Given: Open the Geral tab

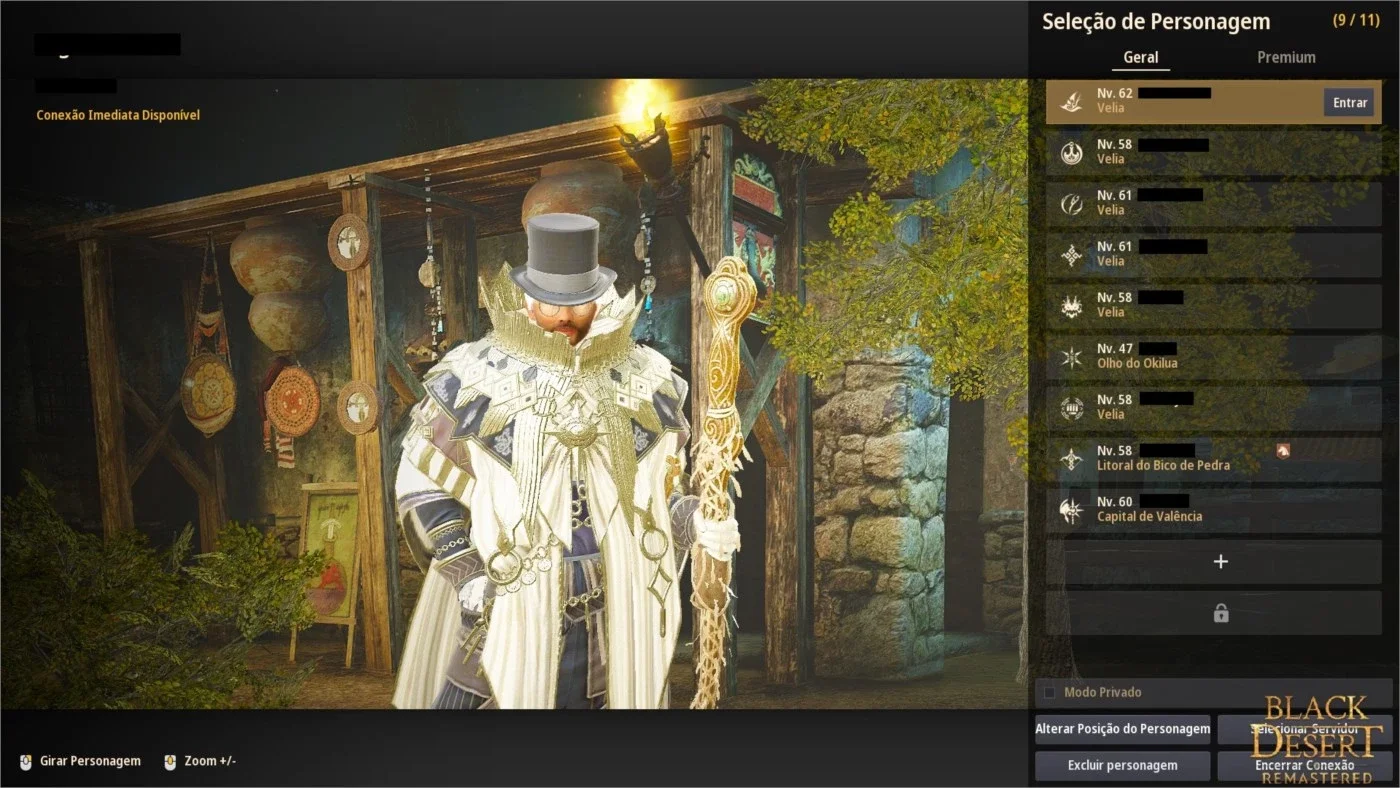Looking at the screenshot, I should [x=1140, y=57].
